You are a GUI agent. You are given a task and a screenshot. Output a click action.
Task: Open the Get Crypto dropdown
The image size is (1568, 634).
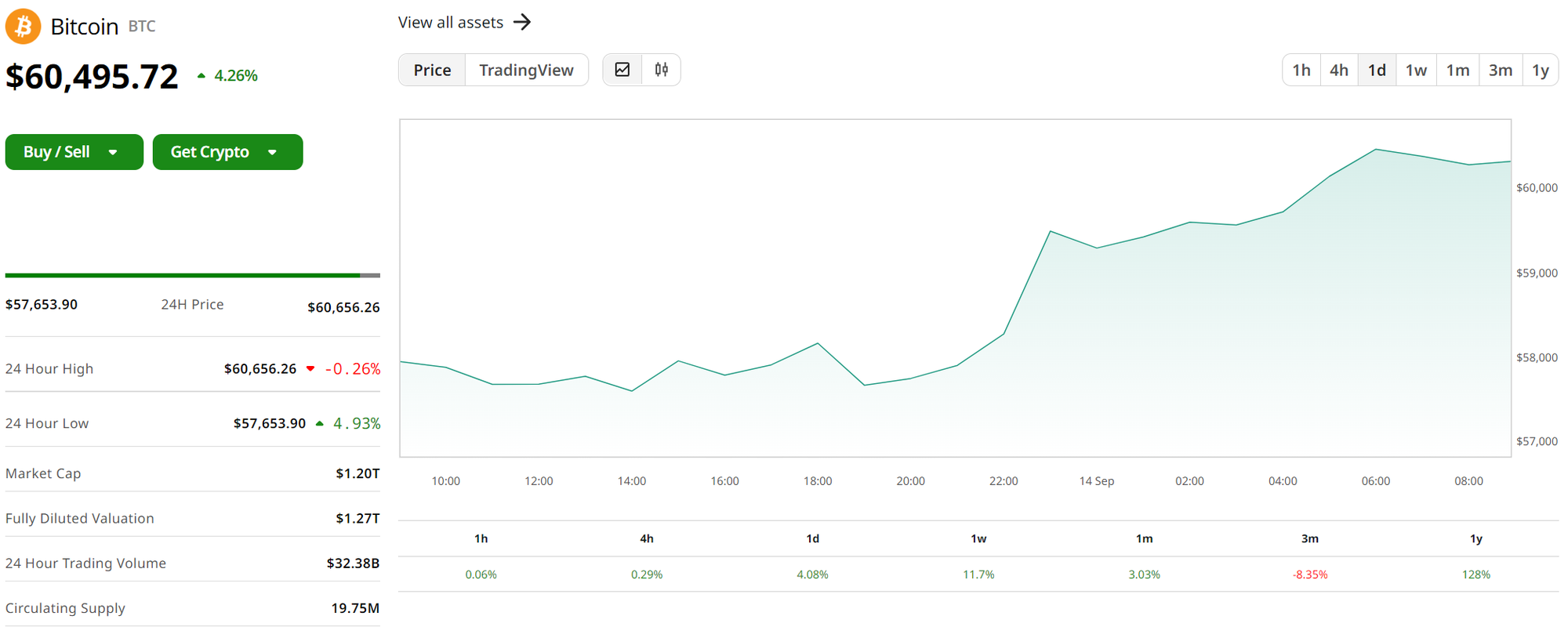[x=227, y=152]
